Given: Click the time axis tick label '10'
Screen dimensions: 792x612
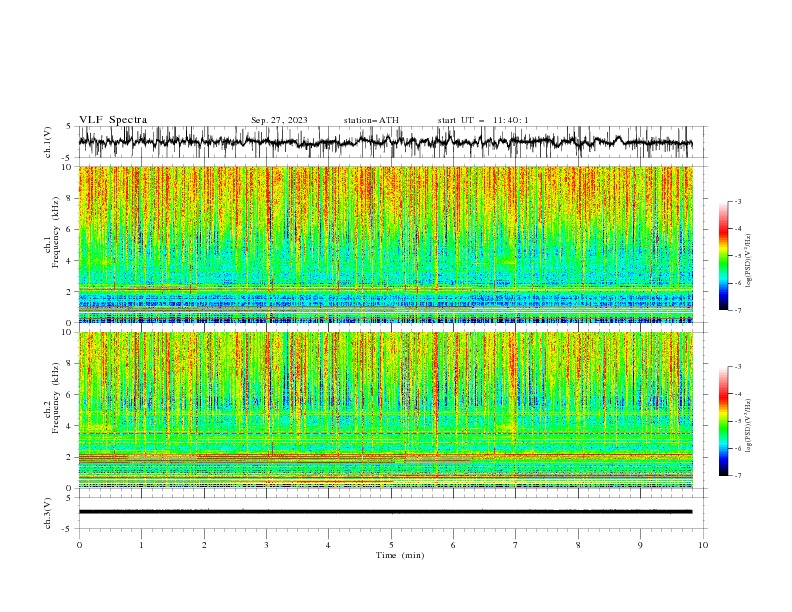Looking at the screenshot, I should click(x=703, y=545).
